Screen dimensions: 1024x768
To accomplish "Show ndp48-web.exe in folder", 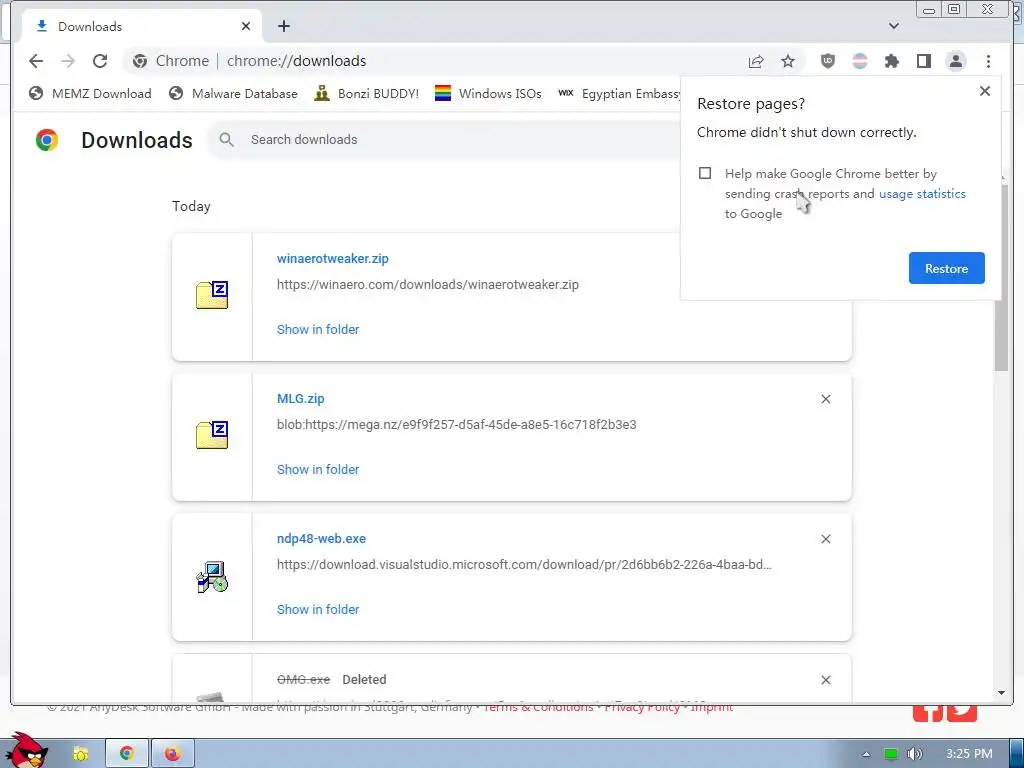I will 318,609.
